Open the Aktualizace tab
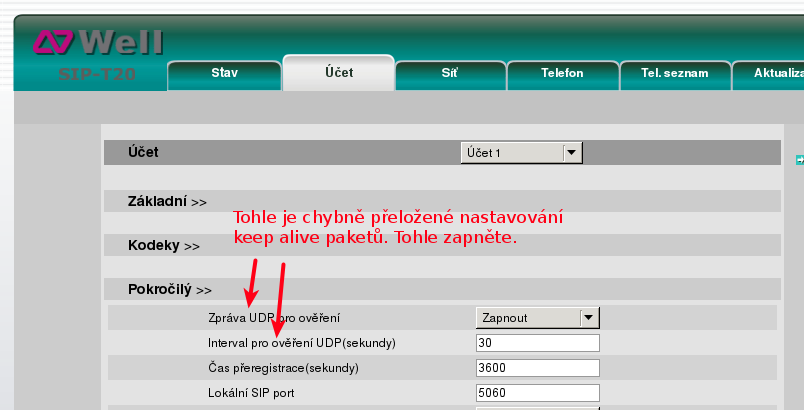Viewport: 804px width, 410px height. 775,73
